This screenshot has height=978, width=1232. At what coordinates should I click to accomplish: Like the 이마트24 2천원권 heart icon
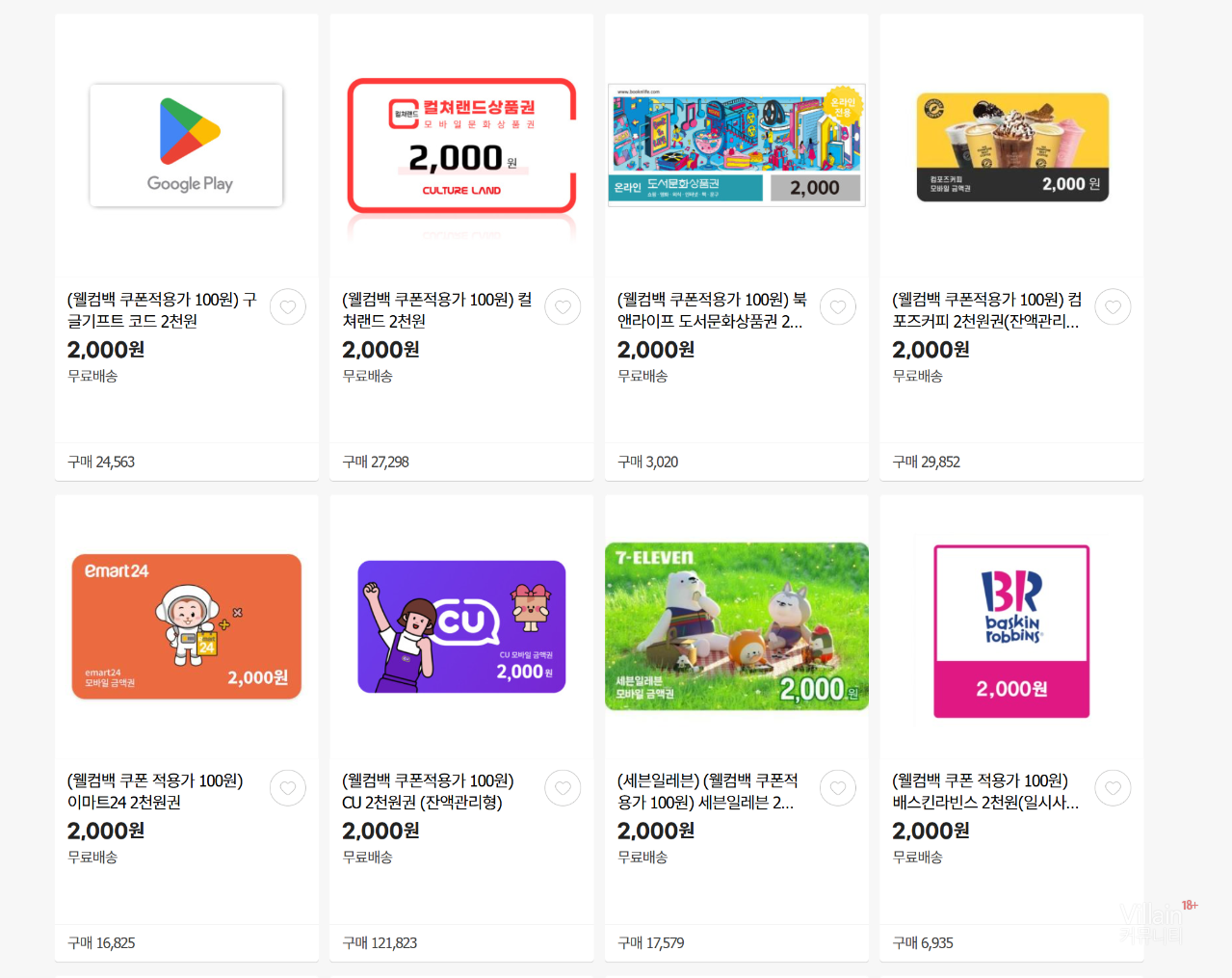coord(288,788)
